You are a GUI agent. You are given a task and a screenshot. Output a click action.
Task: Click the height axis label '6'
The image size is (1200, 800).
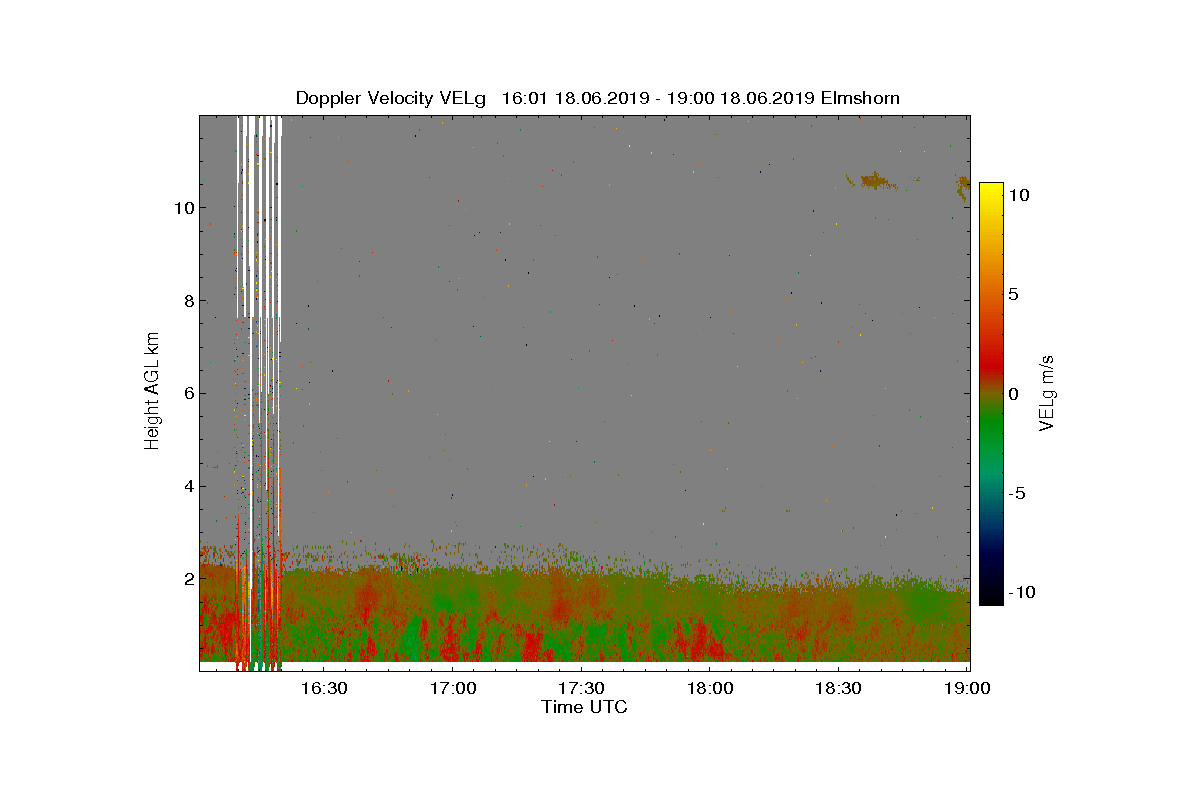click(187, 393)
